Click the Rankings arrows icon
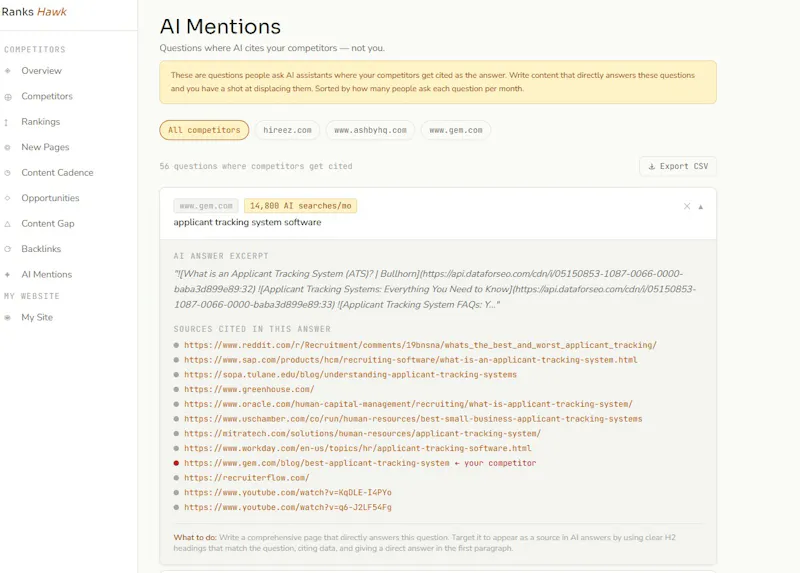 [x=6, y=122]
